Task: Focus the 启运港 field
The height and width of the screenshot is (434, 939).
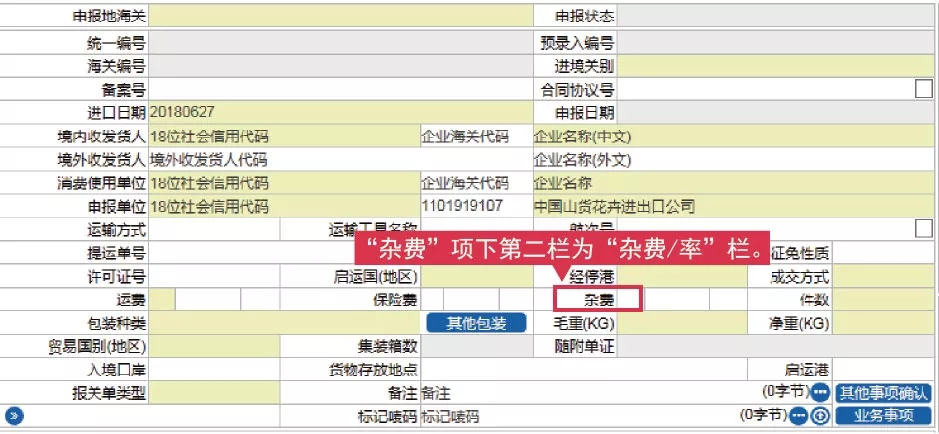Action: (884, 369)
